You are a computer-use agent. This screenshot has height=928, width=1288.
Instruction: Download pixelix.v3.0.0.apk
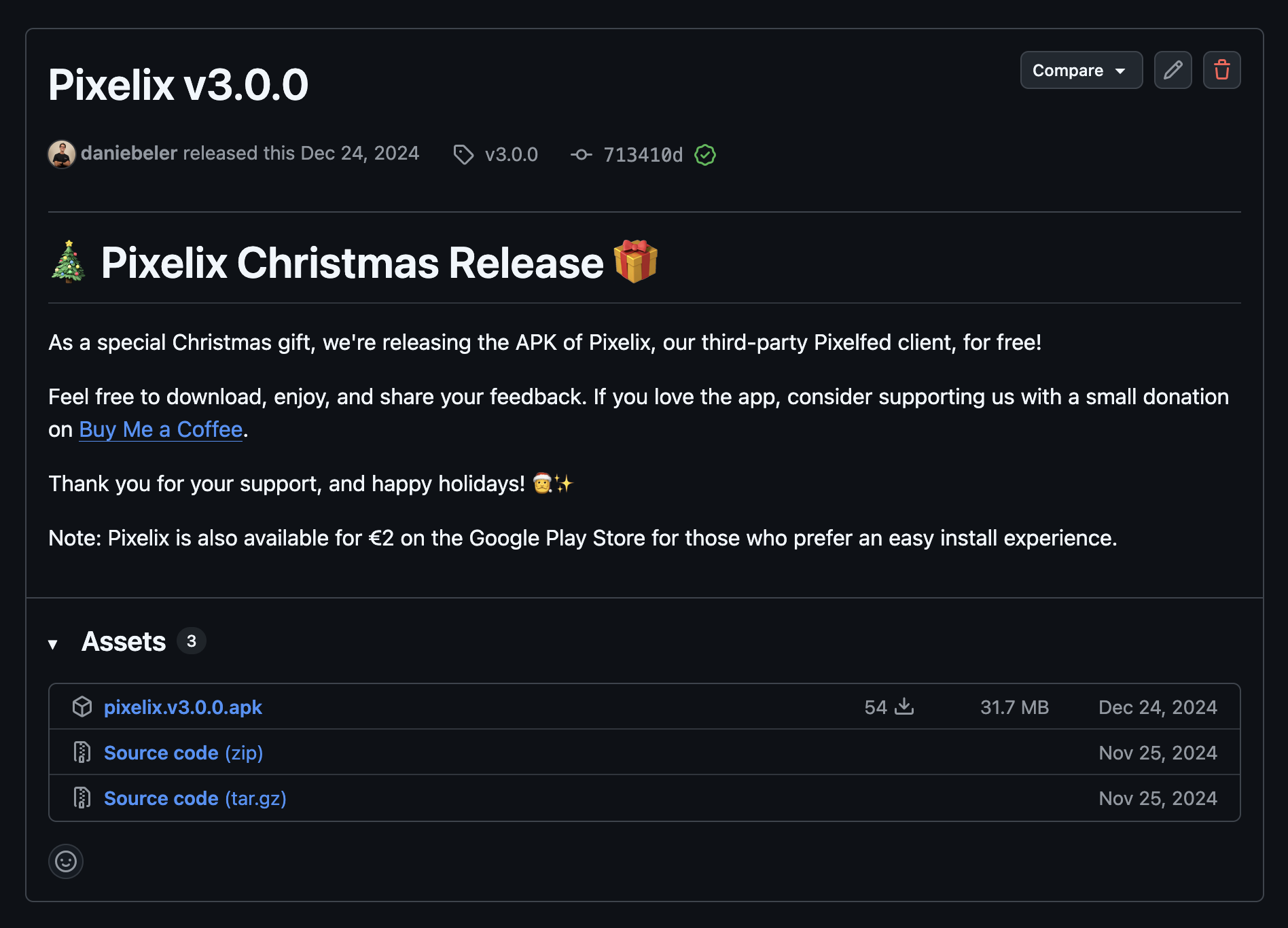(183, 707)
